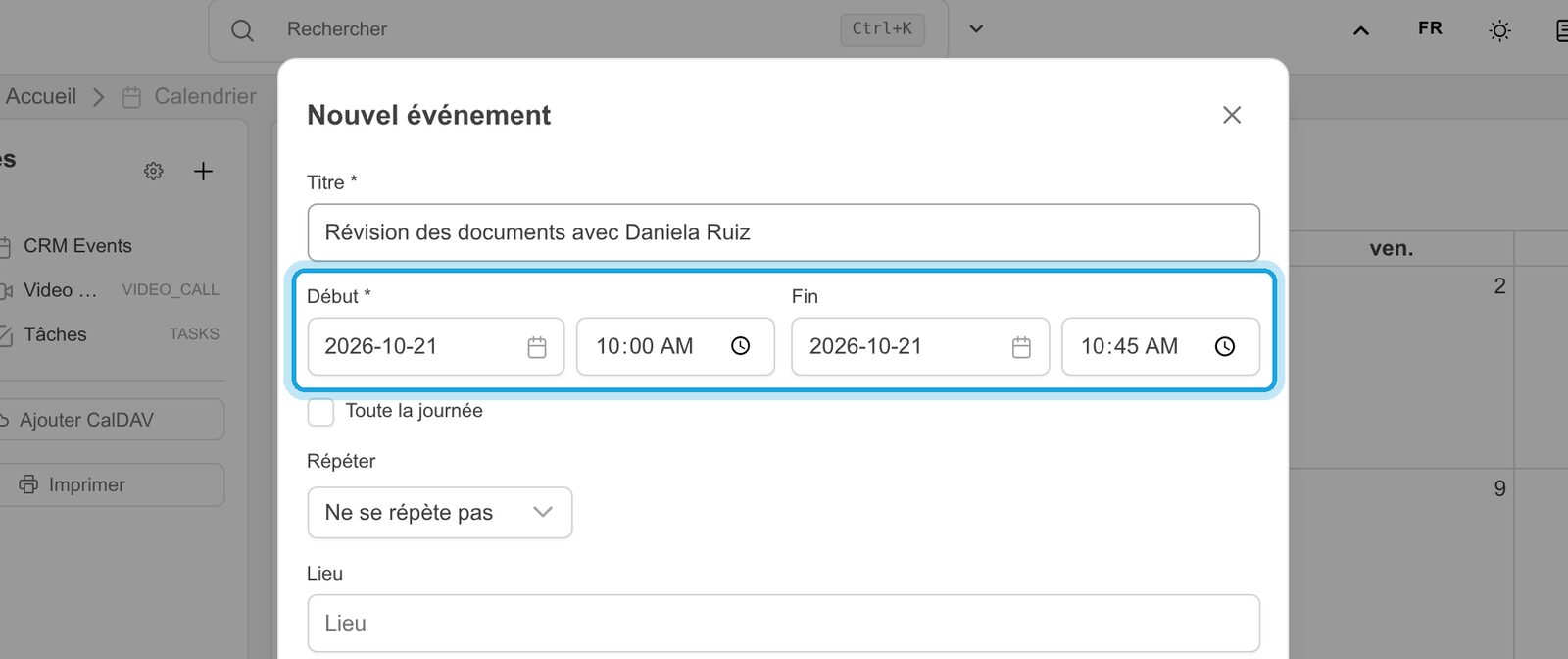Click the Calendrier breadcrumb calendar icon
This screenshot has width=1568, height=659.
coord(131,97)
